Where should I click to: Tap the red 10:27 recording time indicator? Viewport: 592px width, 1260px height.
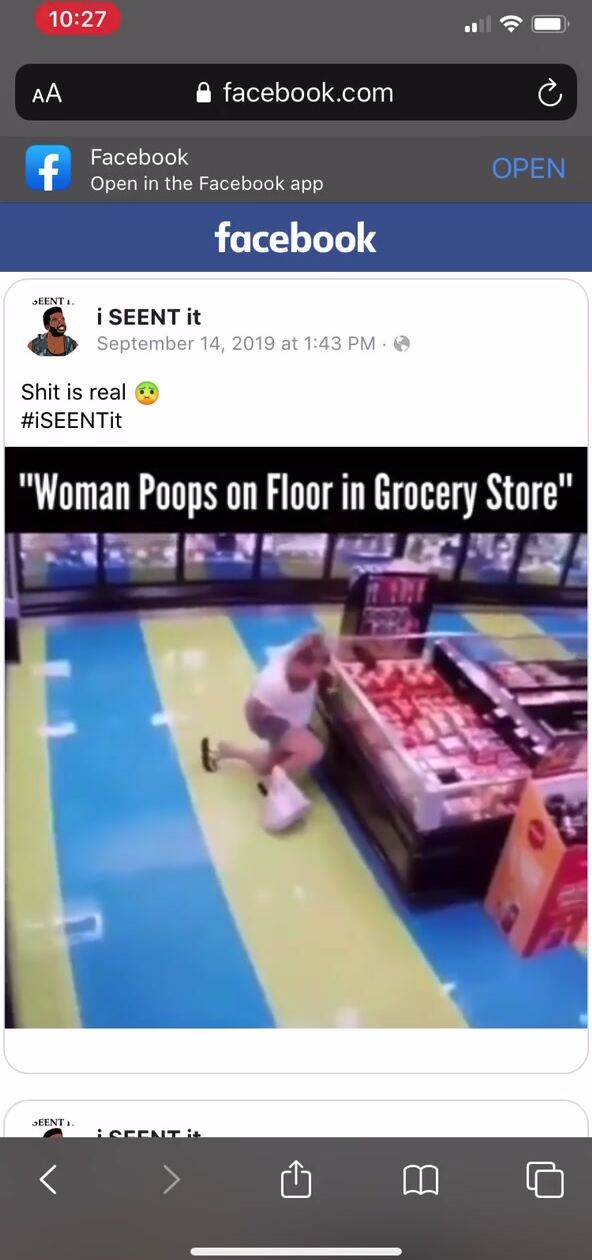(77, 19)
